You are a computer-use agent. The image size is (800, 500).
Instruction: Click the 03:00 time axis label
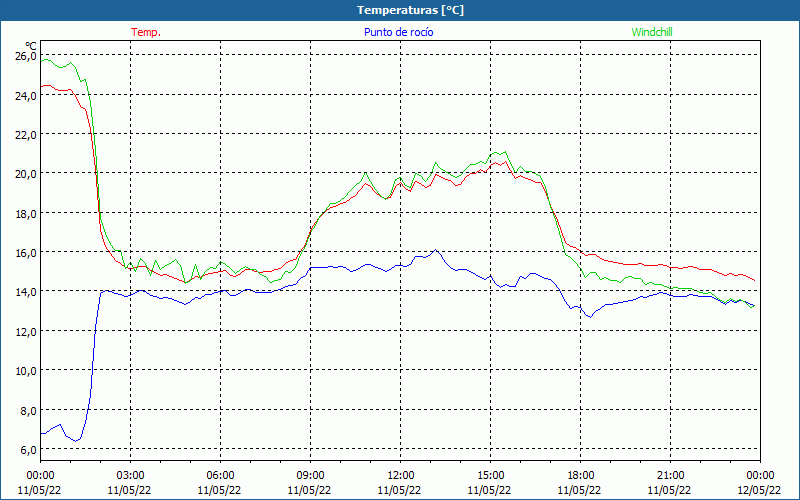(130, 476)
